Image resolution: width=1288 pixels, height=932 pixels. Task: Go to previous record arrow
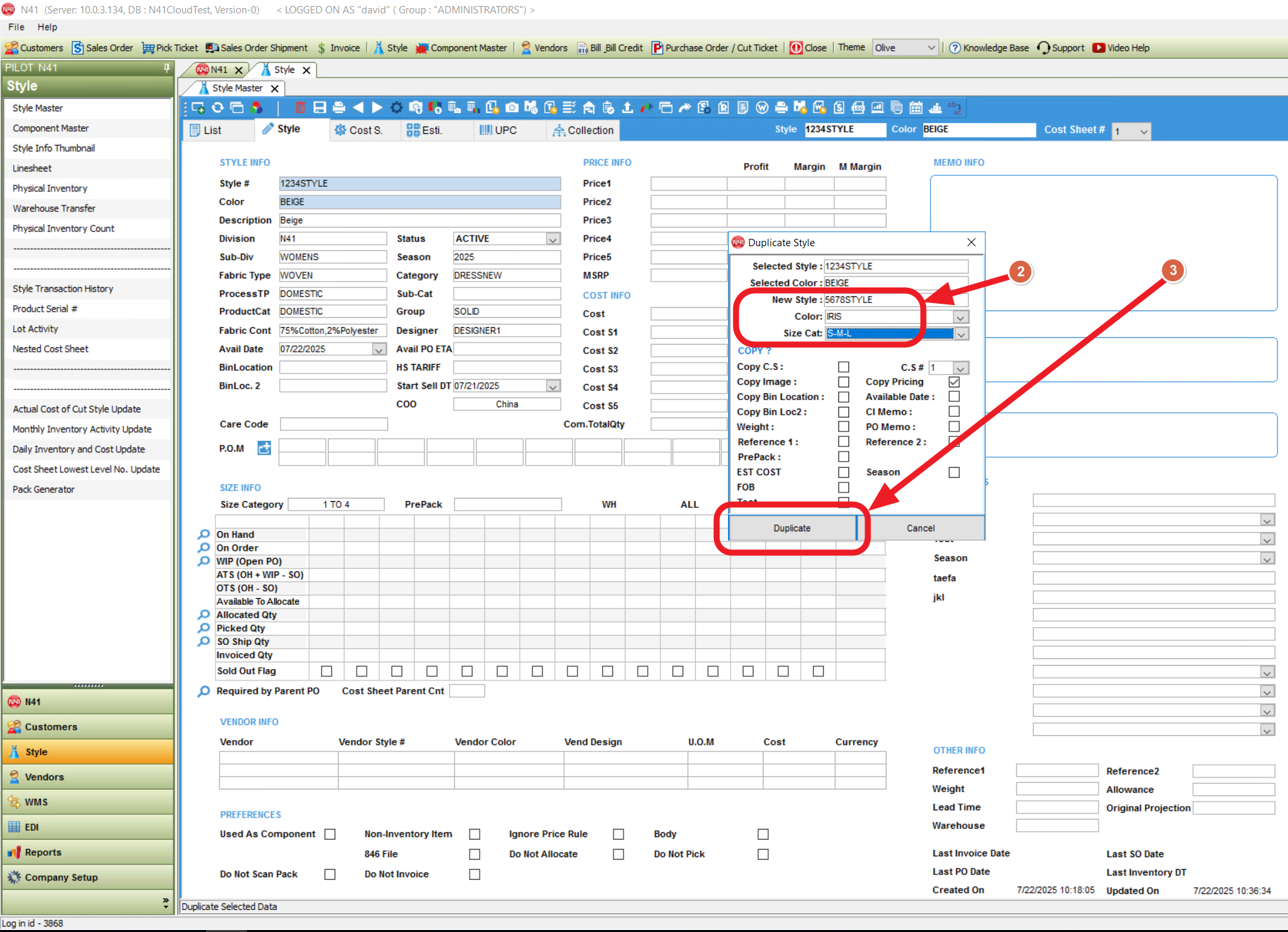359,108
